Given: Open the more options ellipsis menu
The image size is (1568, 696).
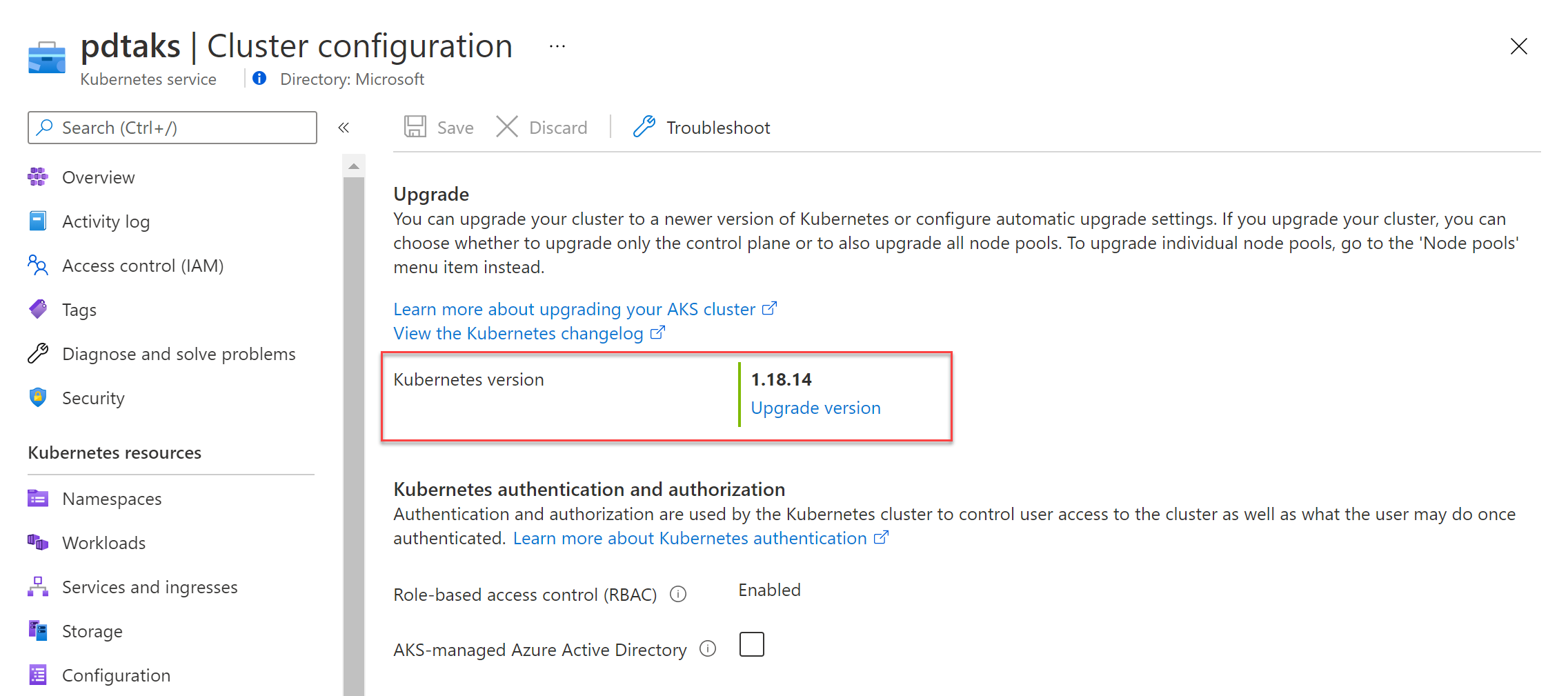Looking at the screenshot, I should pyautogui.click(x=557, y=46).
